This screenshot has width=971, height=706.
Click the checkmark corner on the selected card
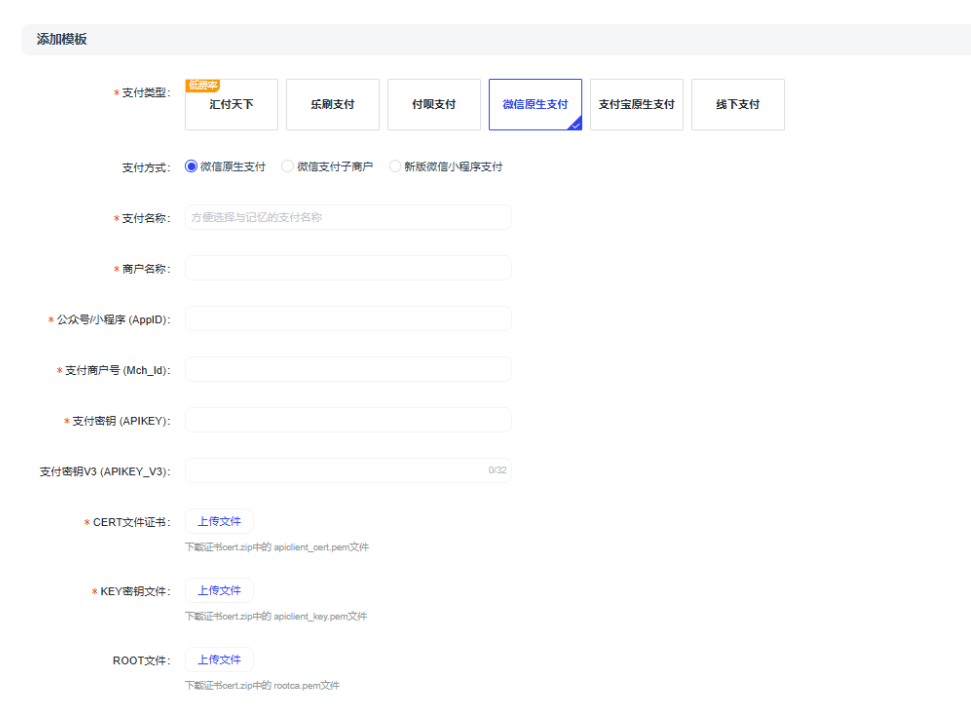575,124
